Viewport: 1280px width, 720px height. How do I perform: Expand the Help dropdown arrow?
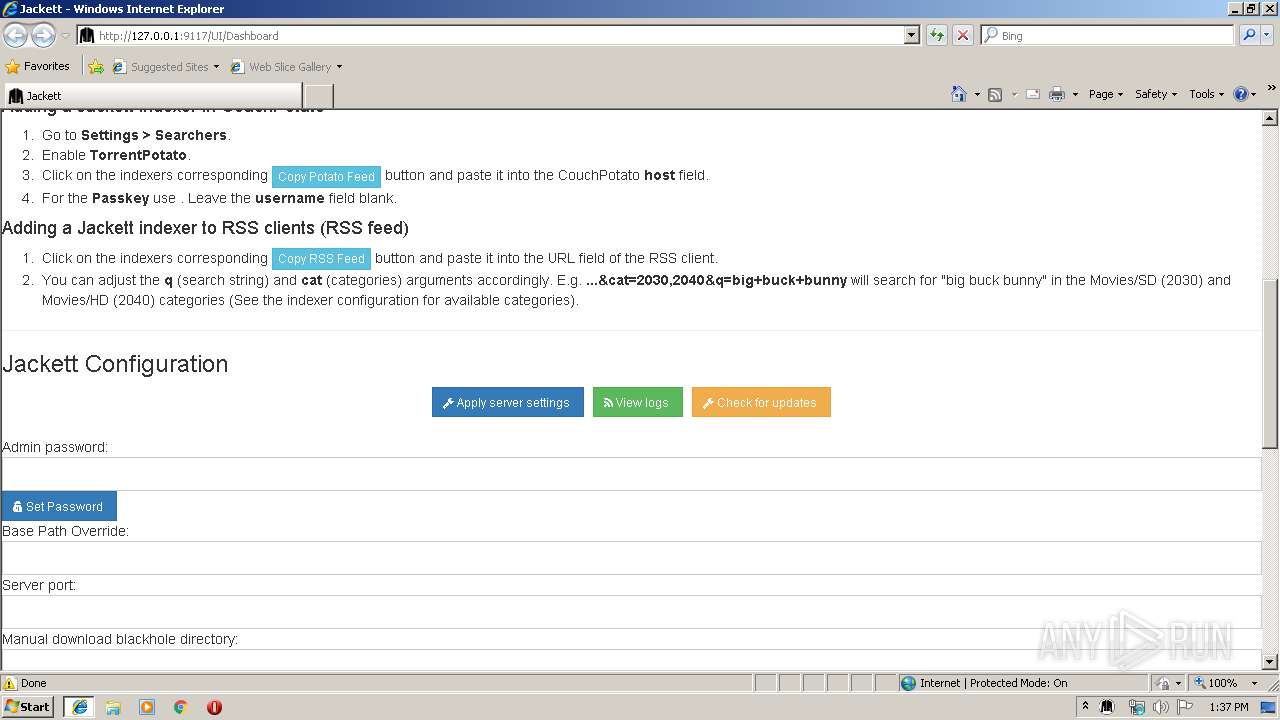1254,94
